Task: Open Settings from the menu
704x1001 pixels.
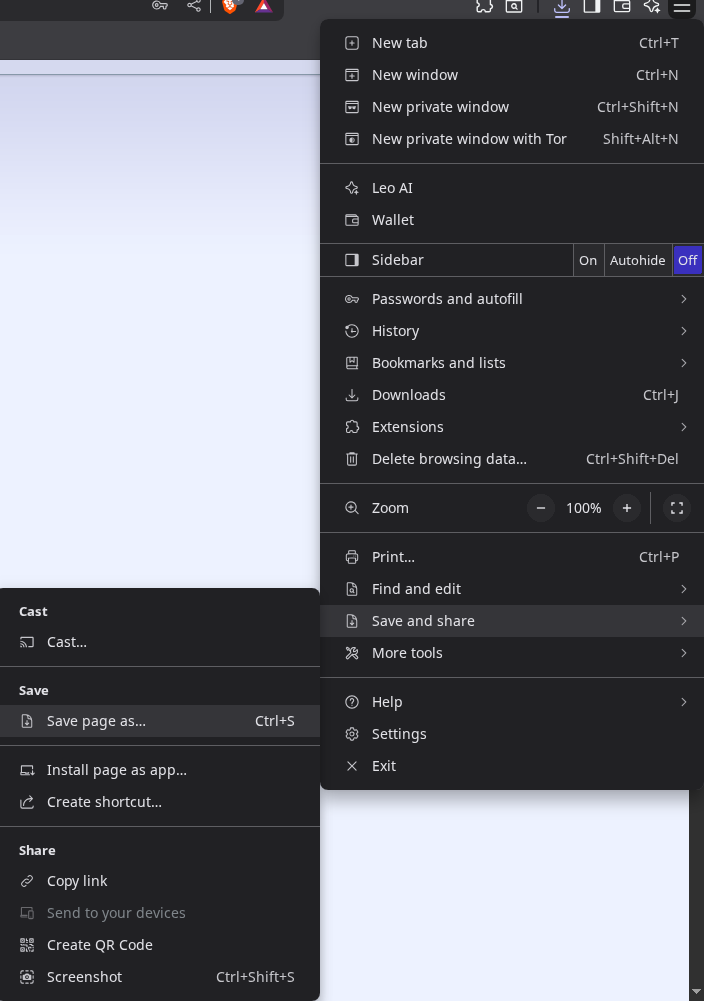Action: [x=399, y=734]
